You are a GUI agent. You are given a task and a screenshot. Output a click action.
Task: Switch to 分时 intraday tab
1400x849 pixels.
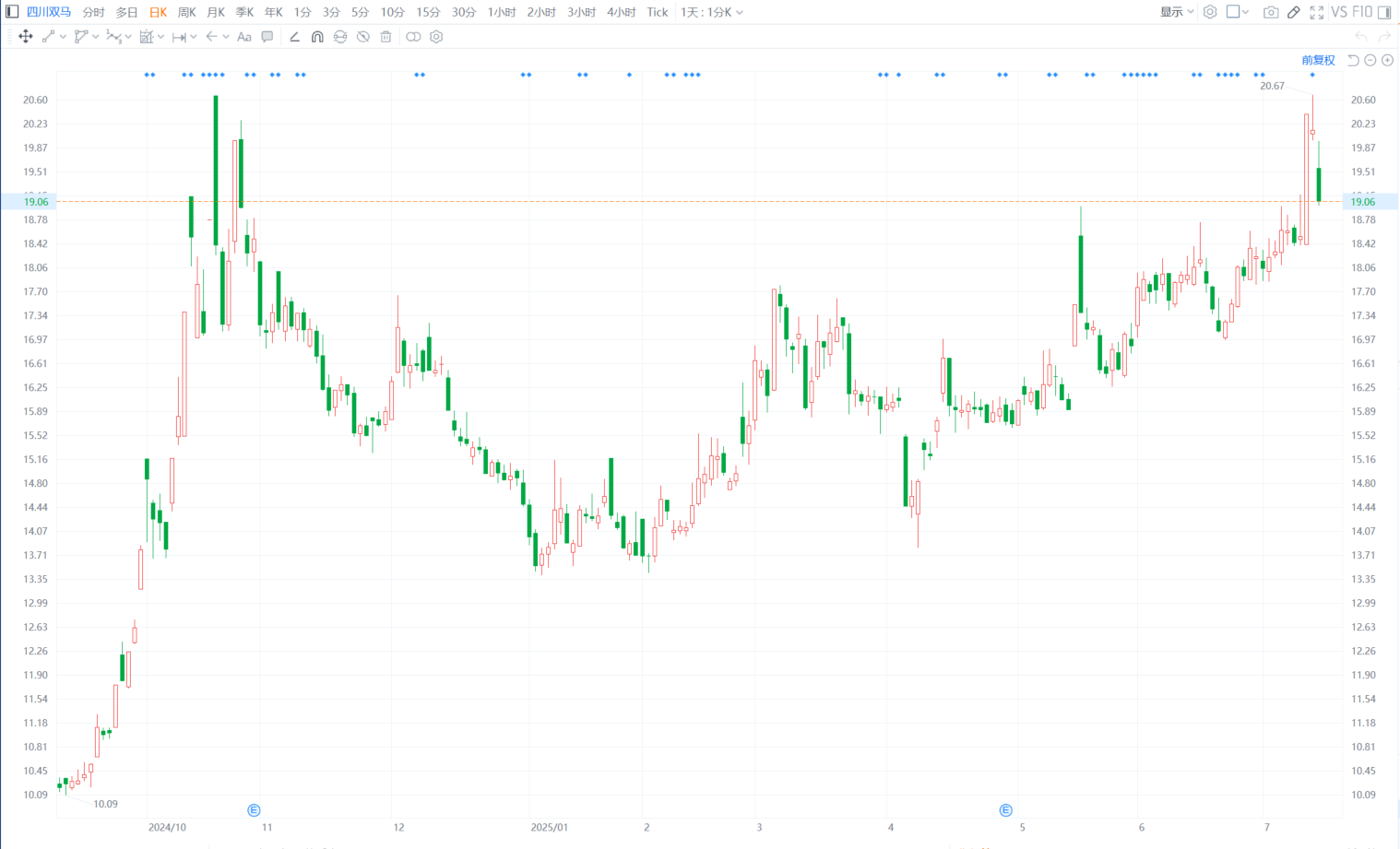coord(93,12)
